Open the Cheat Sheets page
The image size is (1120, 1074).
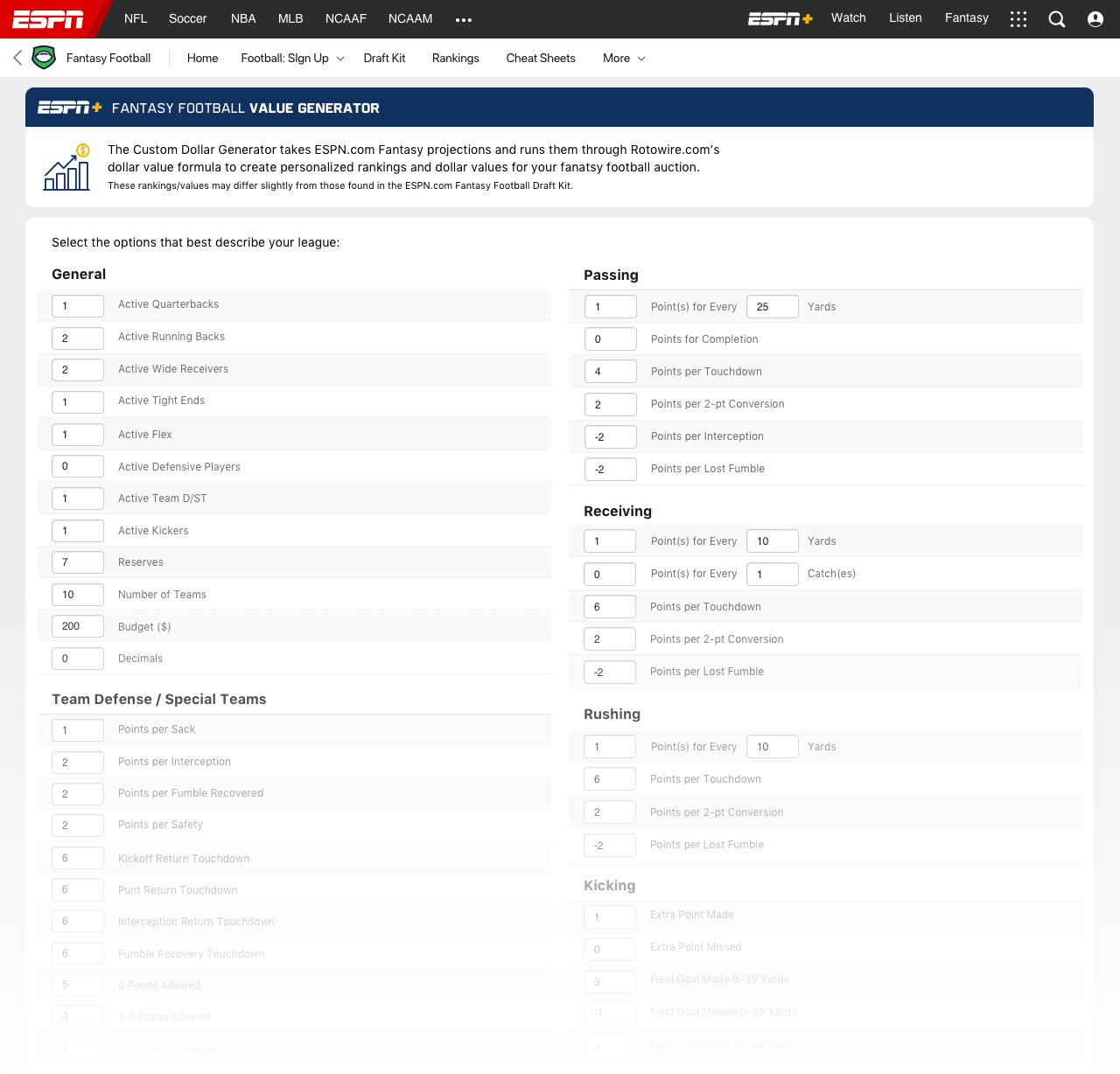tap(541, 58)
